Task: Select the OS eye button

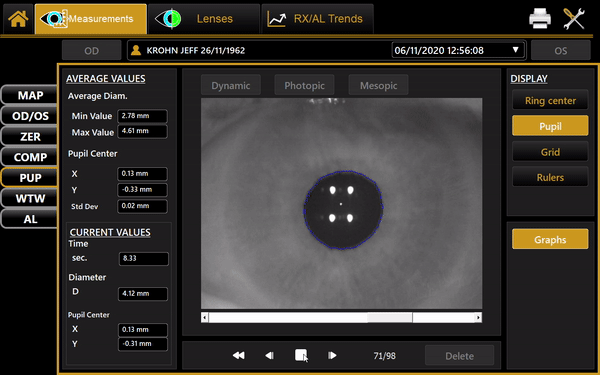Action: pos(561,51)
